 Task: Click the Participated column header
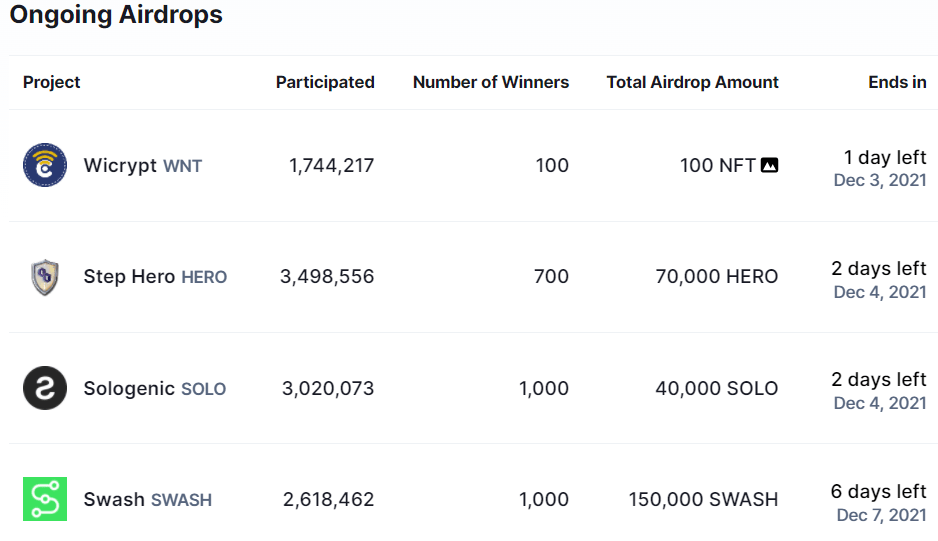pos(325,83)
